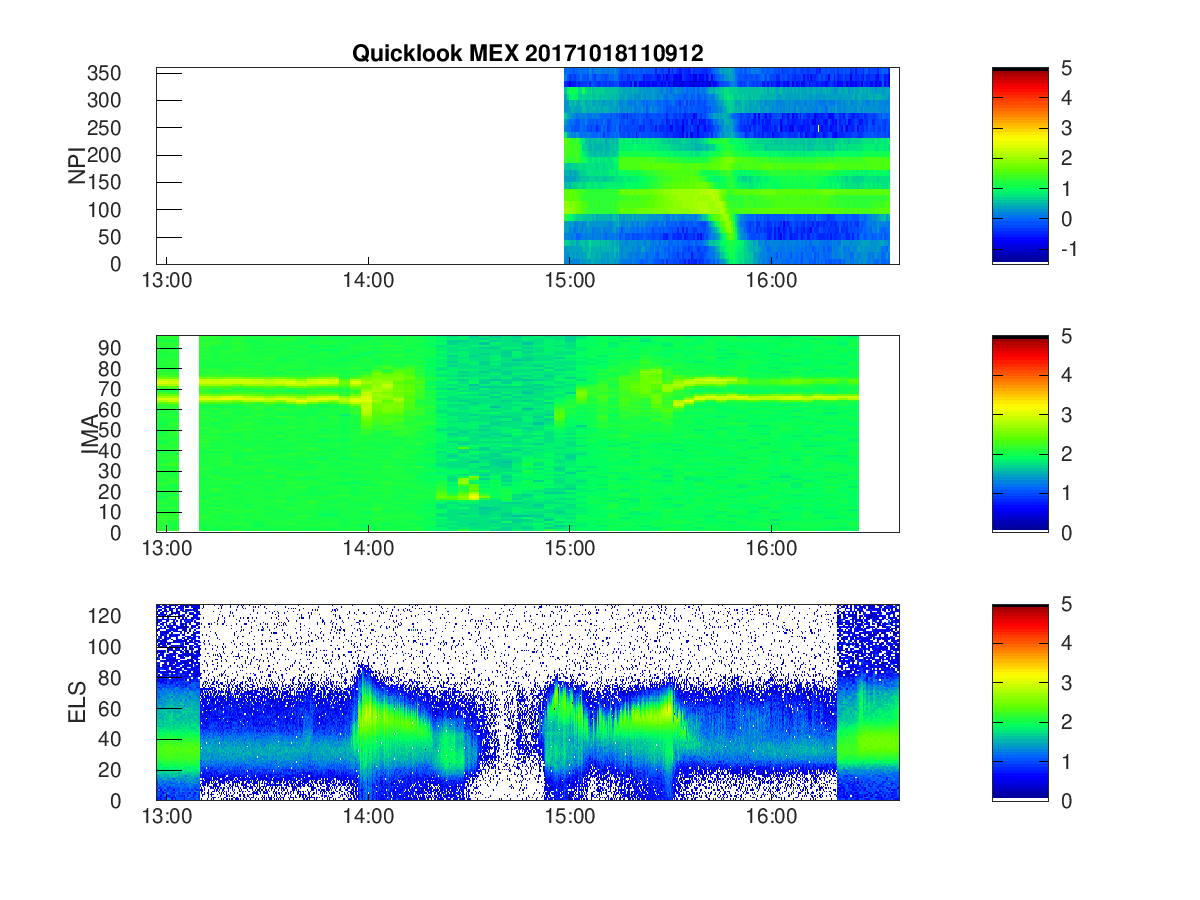Click inside the NPI spectrogram plot
Viewport: 1200px width, 900px height.
point(528,166)
